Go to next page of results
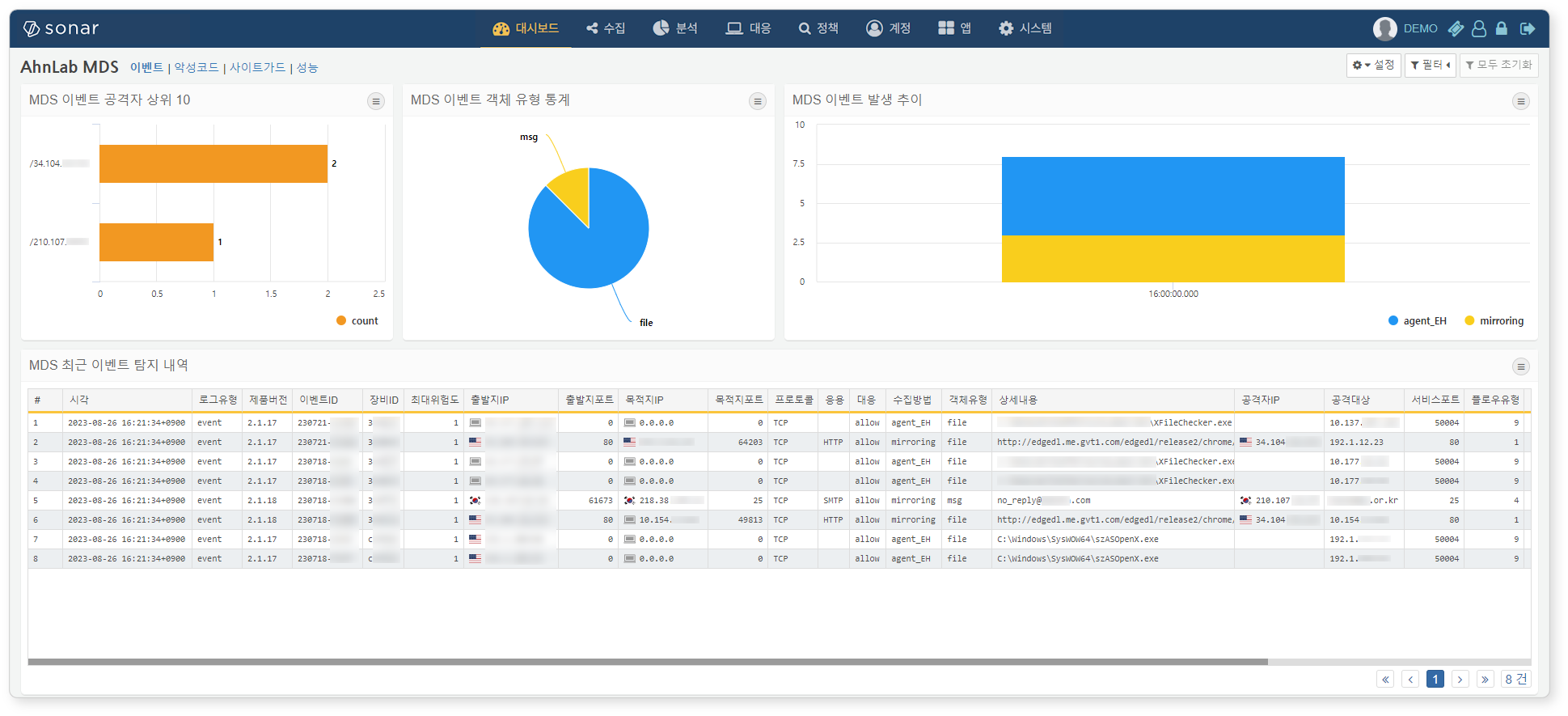 coord(1460,679)
